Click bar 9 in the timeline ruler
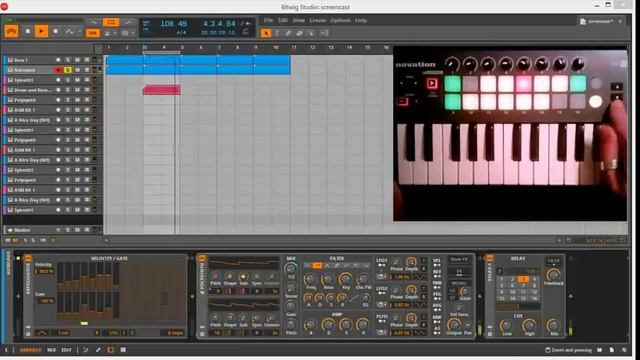Viewport: 640px width, 360px height. tap(256, 48)
